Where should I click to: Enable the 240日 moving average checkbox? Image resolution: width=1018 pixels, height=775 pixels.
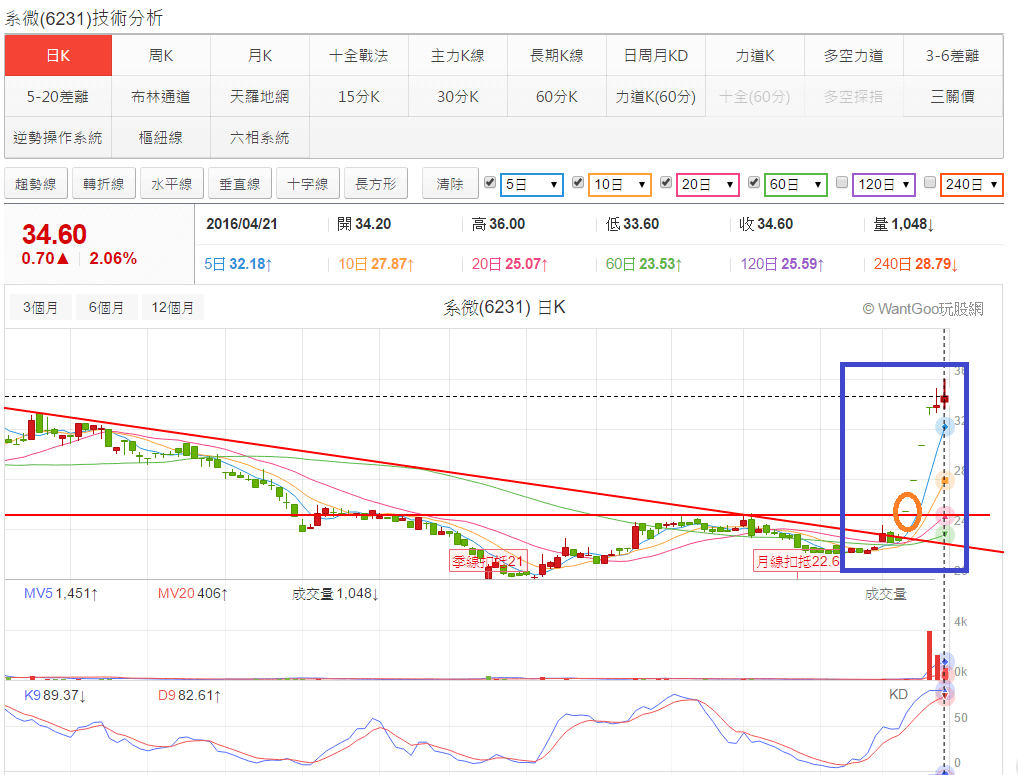[930, 183]
